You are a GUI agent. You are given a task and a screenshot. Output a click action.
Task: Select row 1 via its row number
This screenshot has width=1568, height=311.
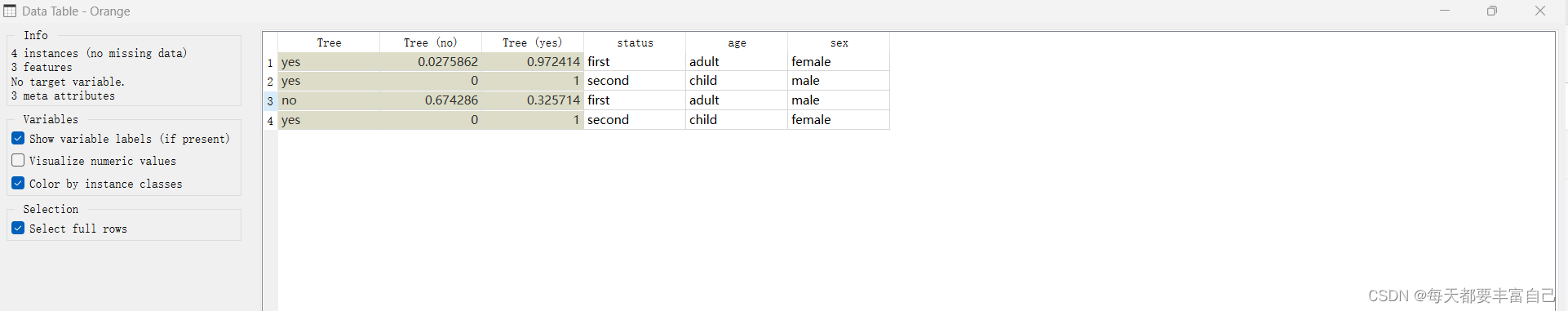(270, 62)
